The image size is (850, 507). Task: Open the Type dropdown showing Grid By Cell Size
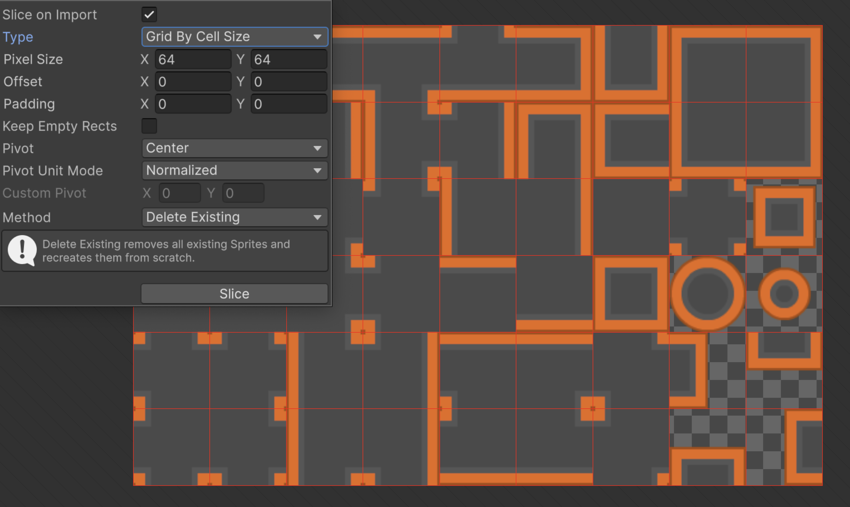[234, 37]
